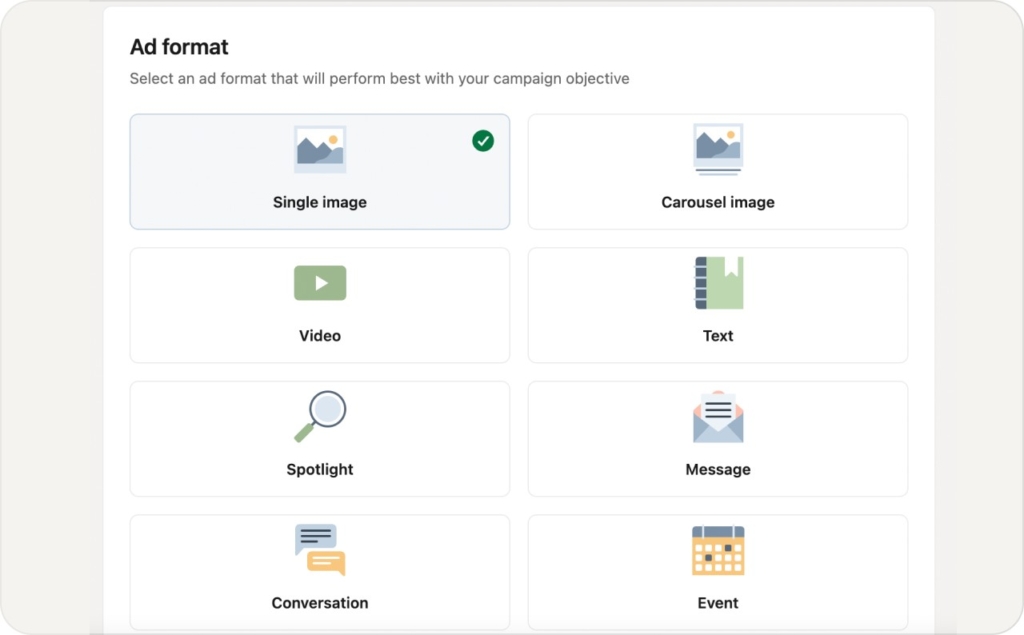This screenshot has width=1024, height=635.
Task: Select the Message ad format label
Action: pos(718,469)
